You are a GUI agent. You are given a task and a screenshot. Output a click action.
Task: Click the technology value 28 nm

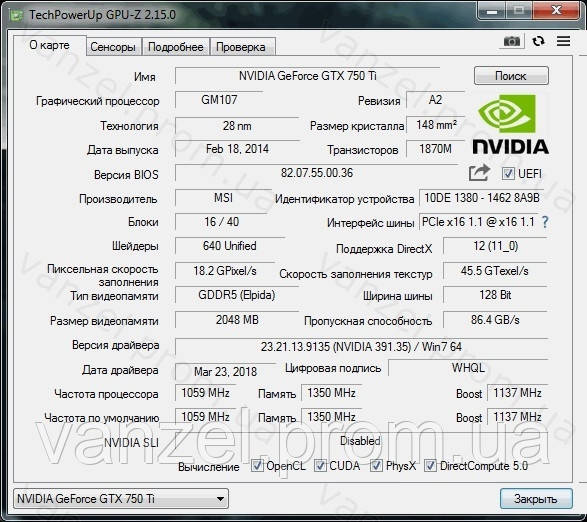click(237, 125)
